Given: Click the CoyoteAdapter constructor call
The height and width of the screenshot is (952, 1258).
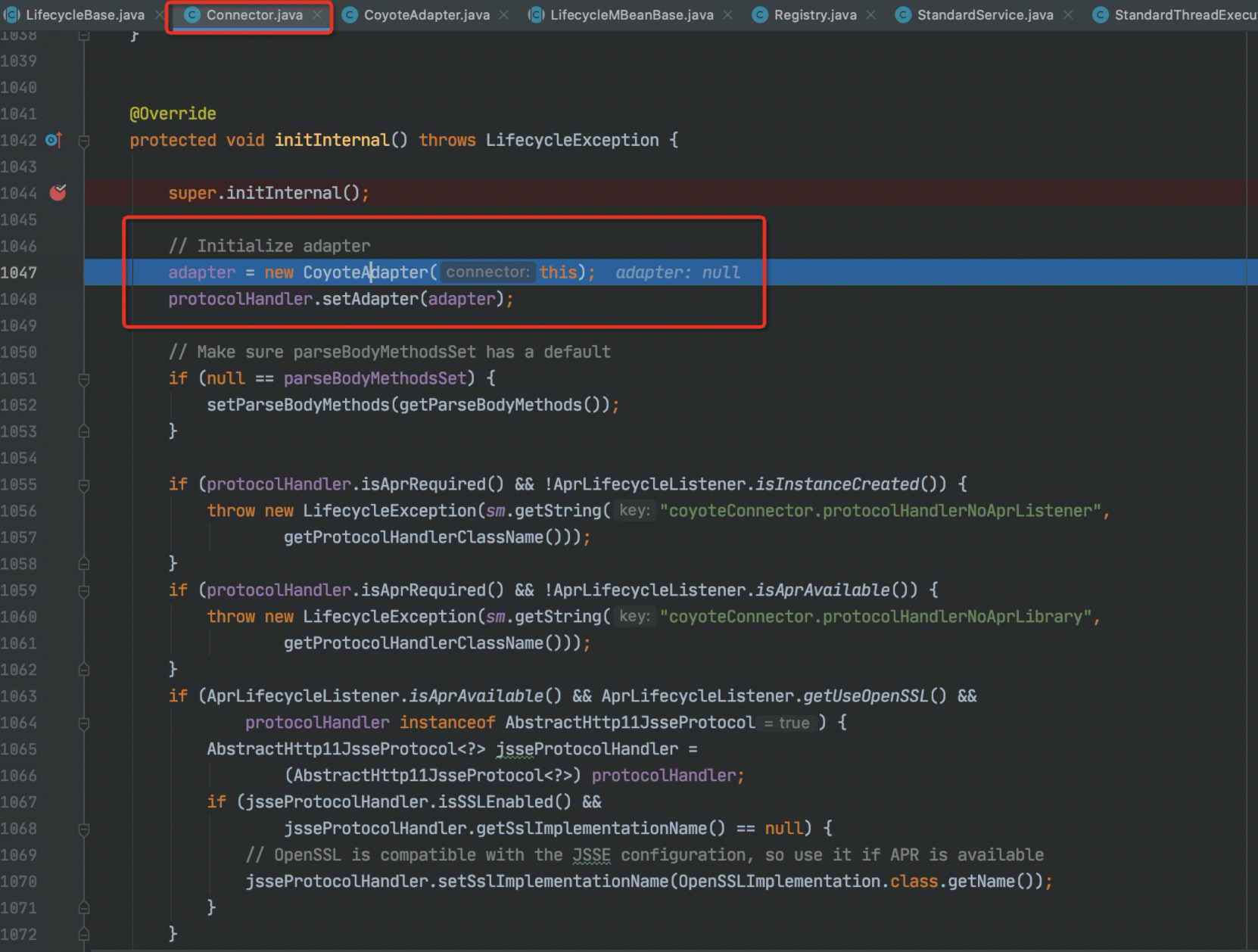Looking at the screenshot, I should pyautogui.click(x=366, y=272).
